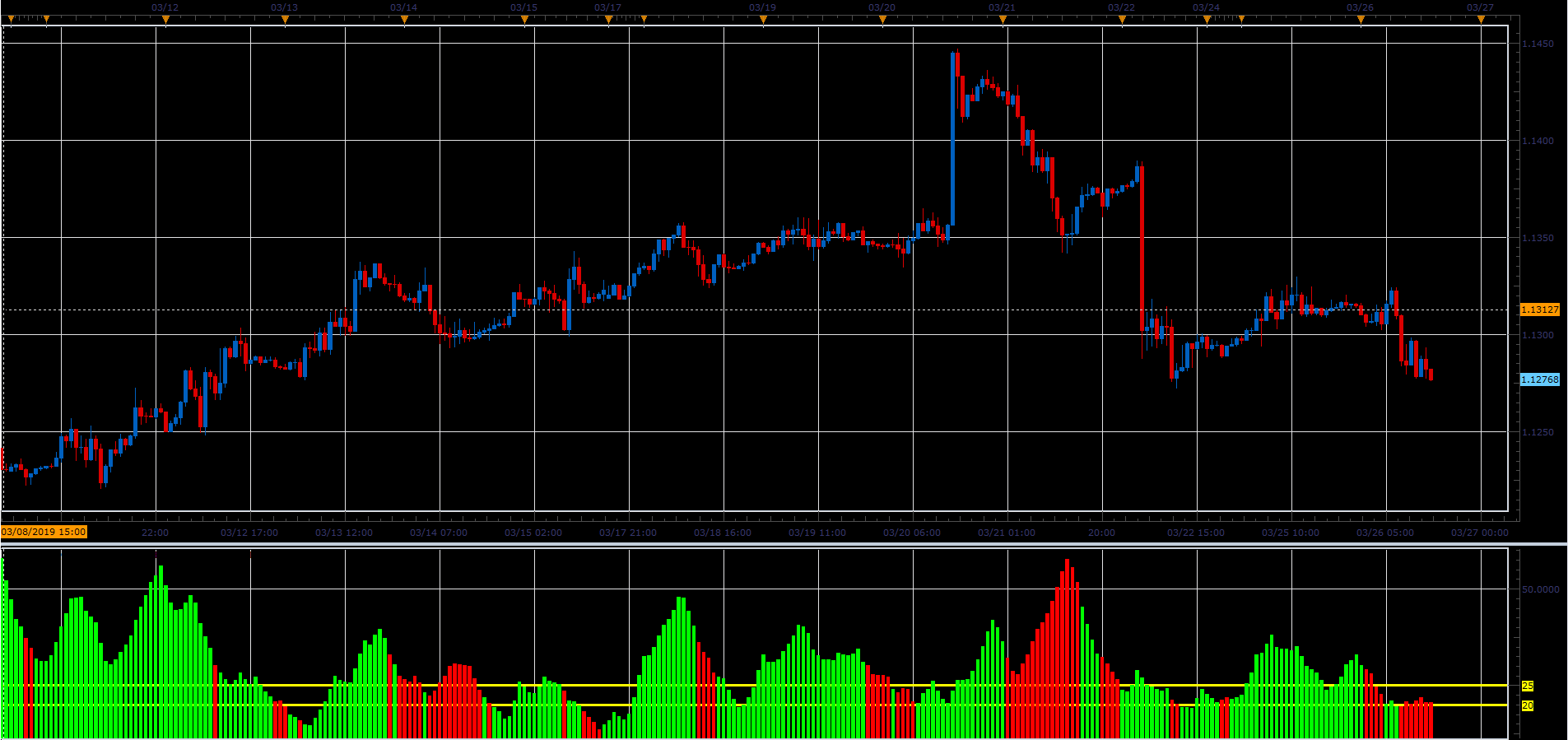The image size is (1568, 740).
Task: Click the orange marker below the 03/13 date
Action: (285, 21)
